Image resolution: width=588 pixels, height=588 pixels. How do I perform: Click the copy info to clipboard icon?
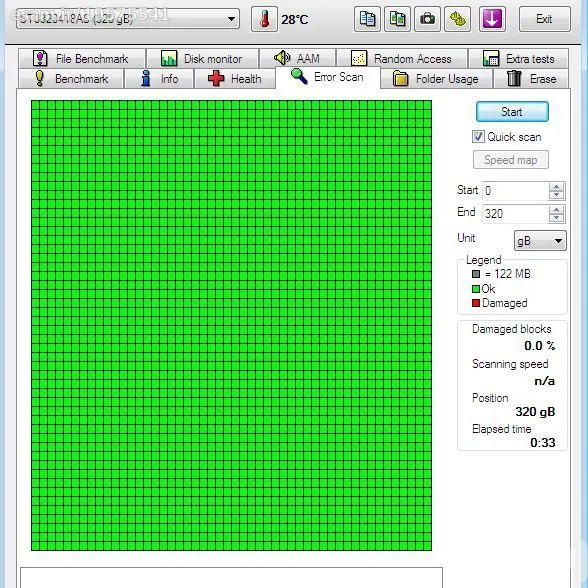tap(367, 19)
